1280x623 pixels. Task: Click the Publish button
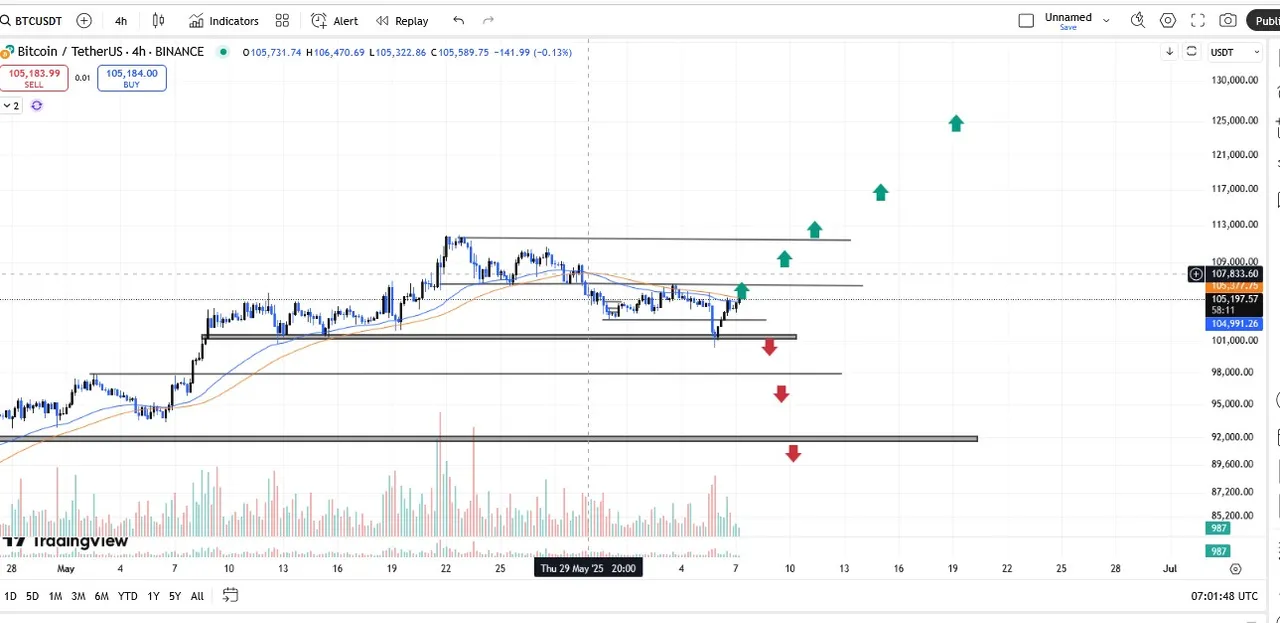[x=1265, y=20]
